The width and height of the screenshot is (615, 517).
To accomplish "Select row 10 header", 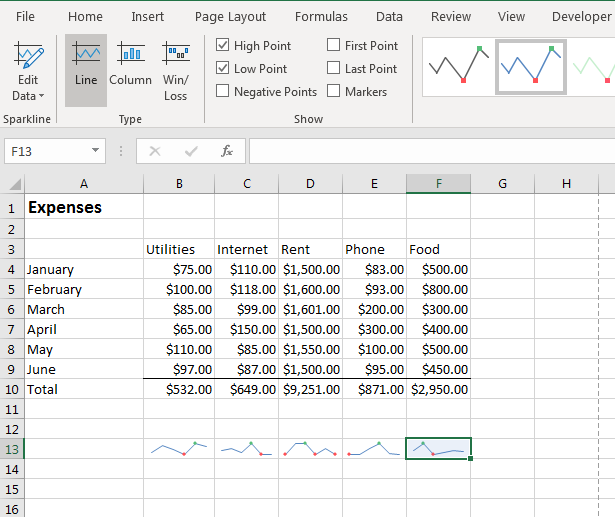I will click(12, 389).
